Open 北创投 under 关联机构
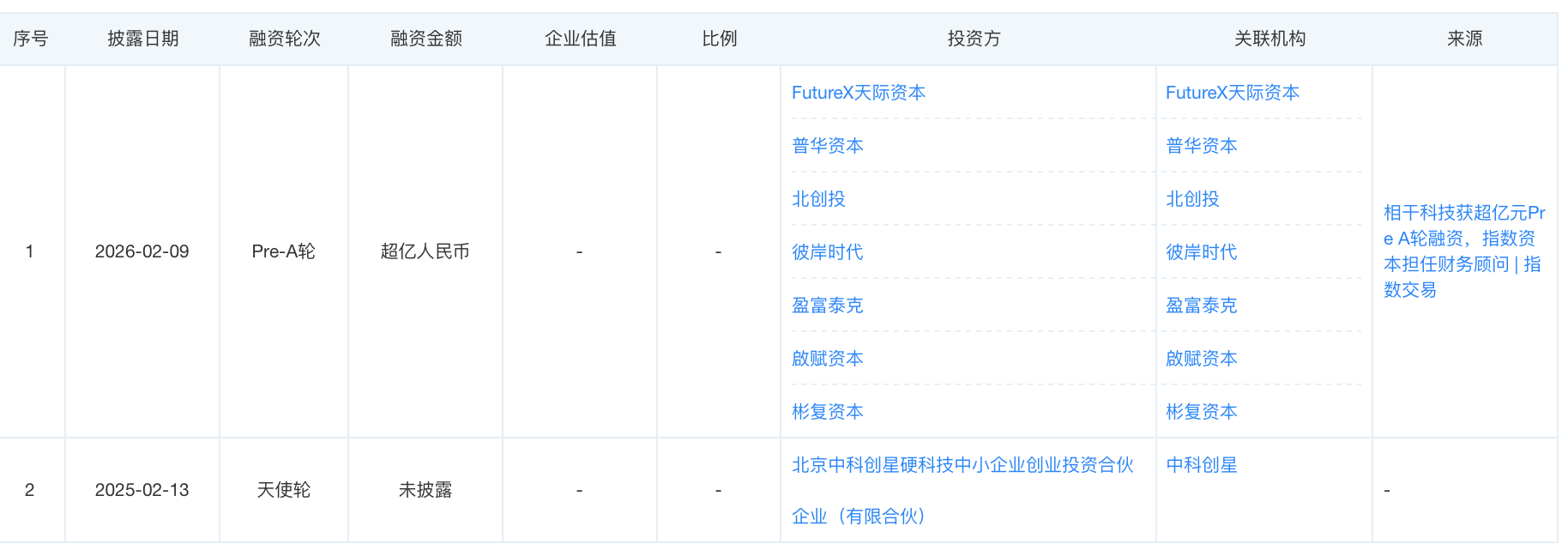The height and width of the screenshot is (544, 1568). pyautogui.click(x=1192, y=199)
